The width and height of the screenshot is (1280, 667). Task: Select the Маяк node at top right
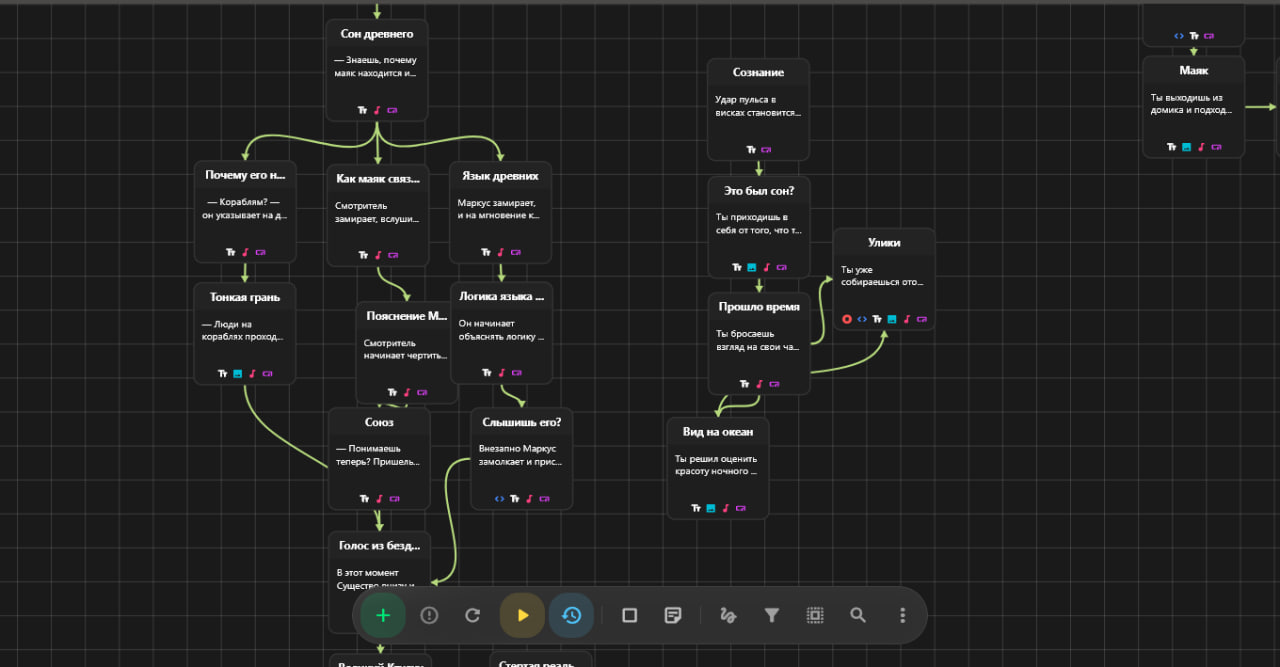pos(1193,71)
